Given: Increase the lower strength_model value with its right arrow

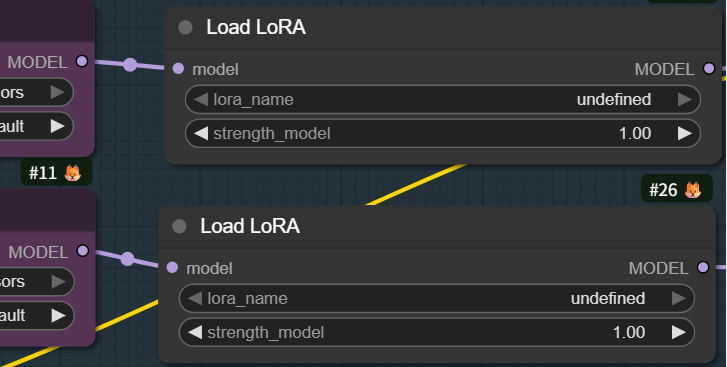Looking at the screenshot, I should (679, 332).
